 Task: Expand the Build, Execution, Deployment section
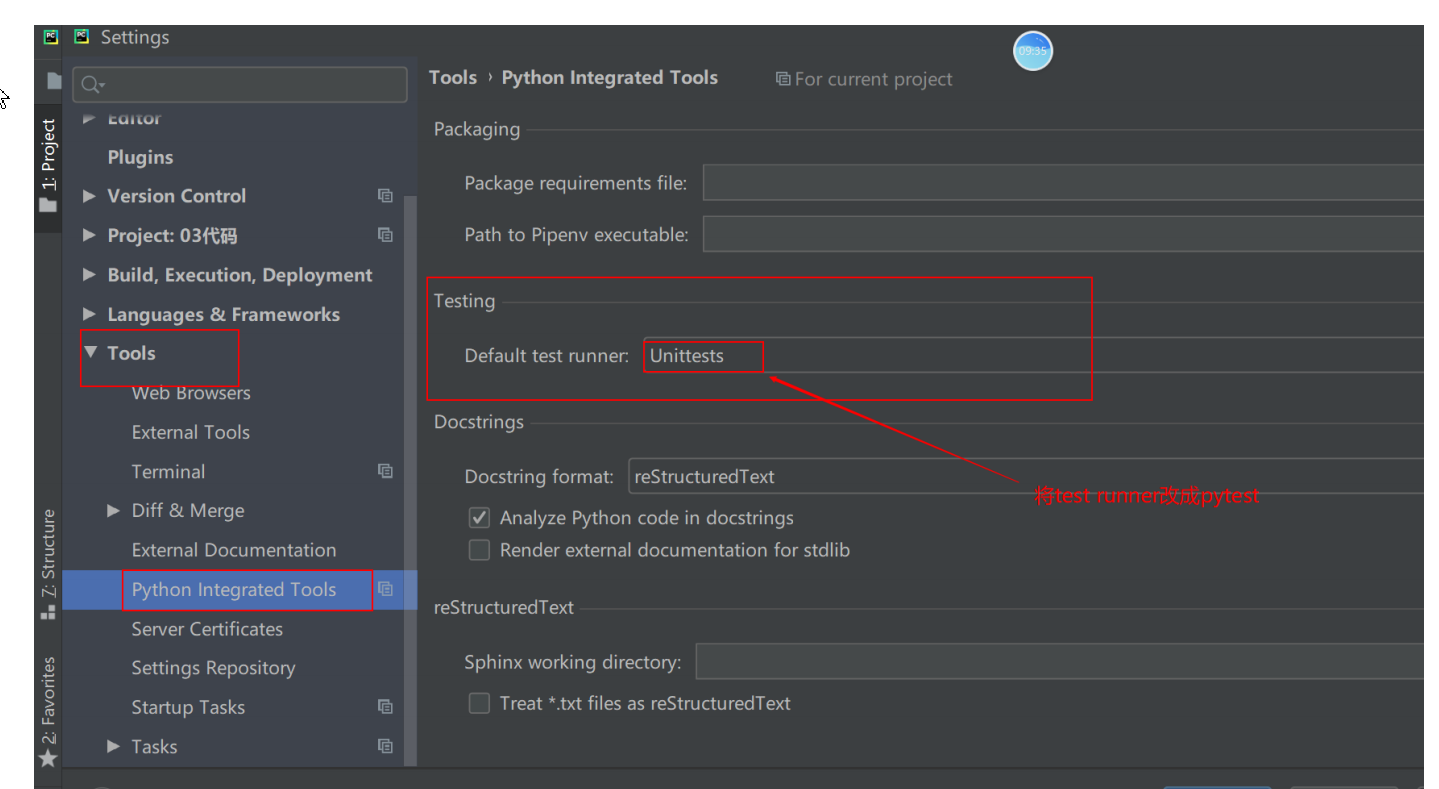coord(90,275)
